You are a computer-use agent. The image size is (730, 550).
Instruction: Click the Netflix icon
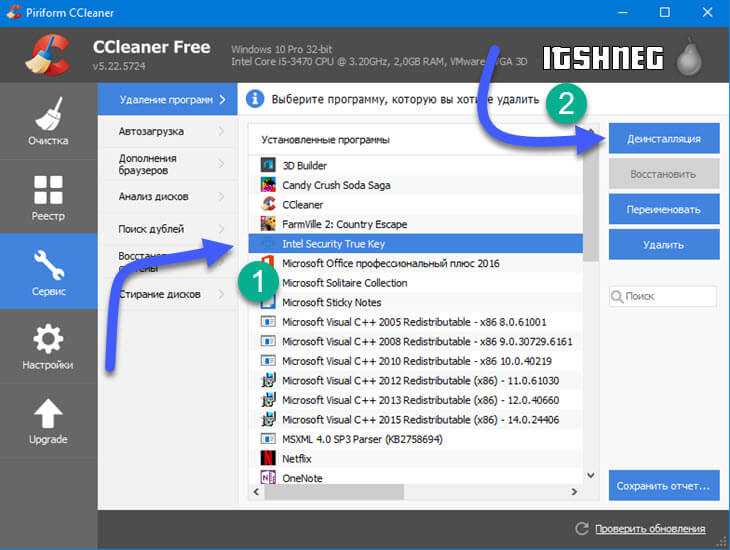click(x=268, y=458)
